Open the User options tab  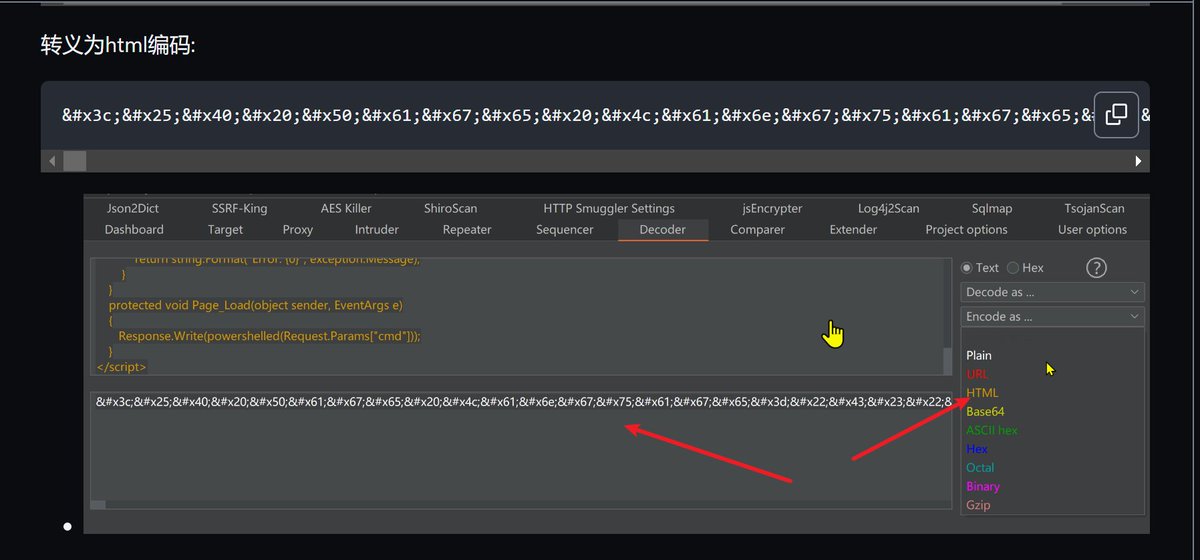(1092, 229)
